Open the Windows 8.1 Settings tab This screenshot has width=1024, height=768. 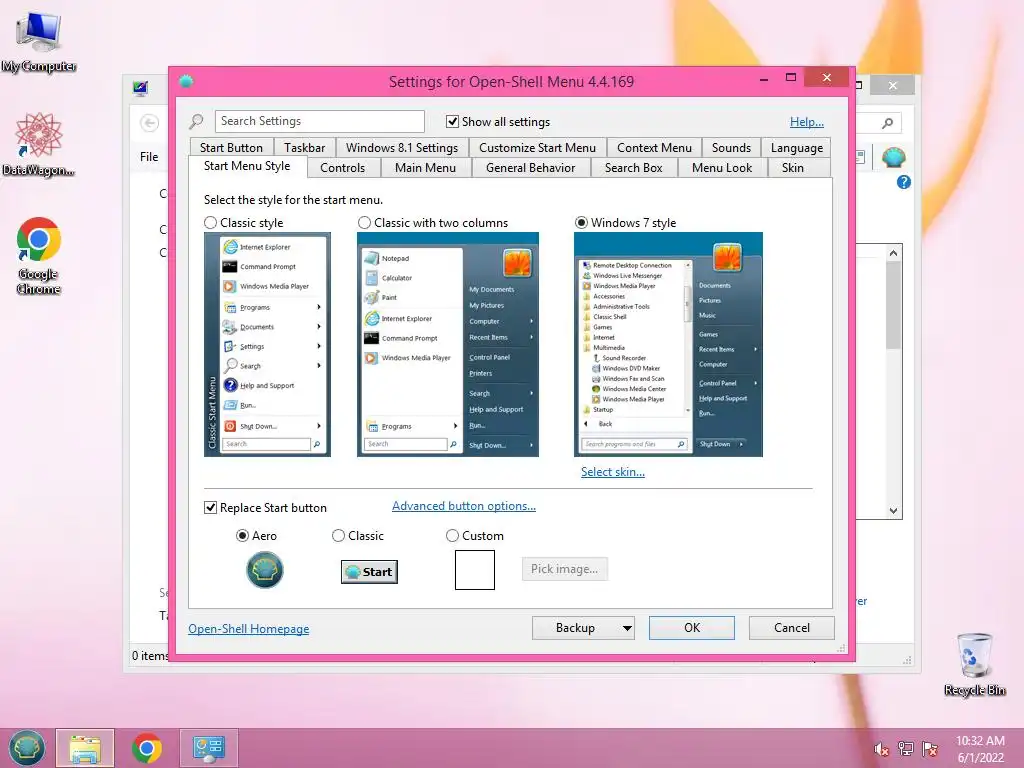402,148
